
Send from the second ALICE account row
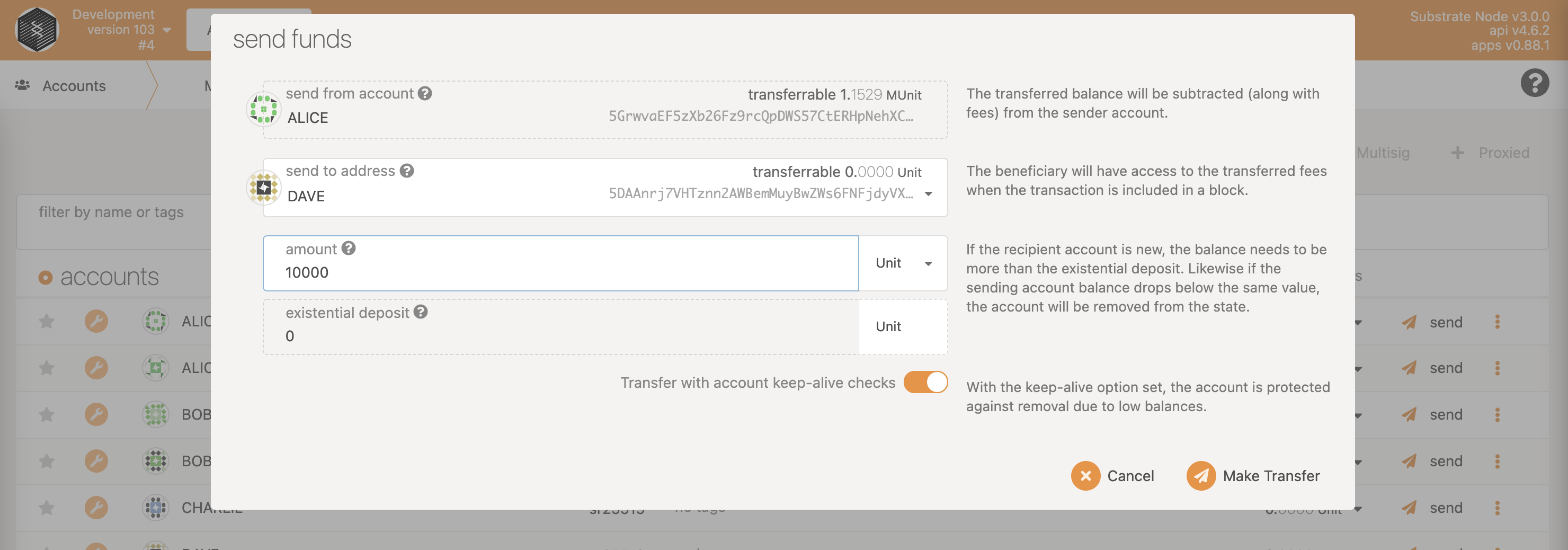point(1432,368)
